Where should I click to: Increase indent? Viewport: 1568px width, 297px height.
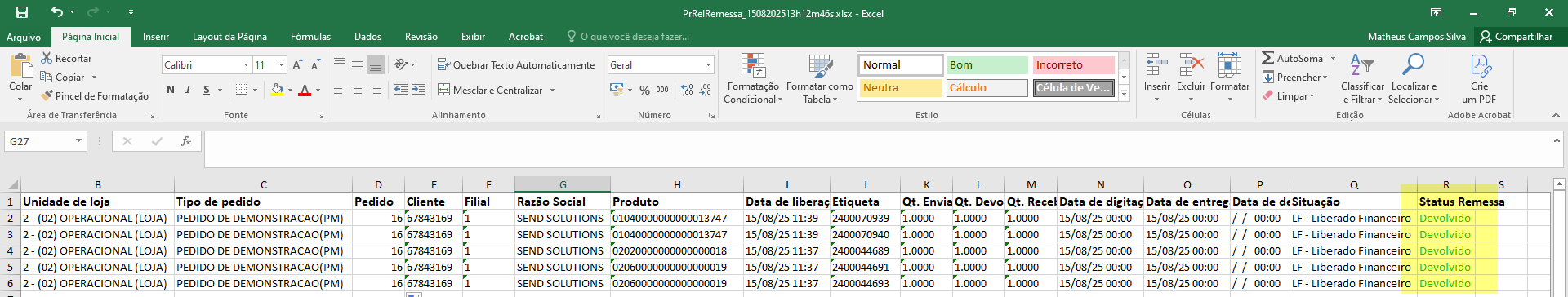point(420,90)
